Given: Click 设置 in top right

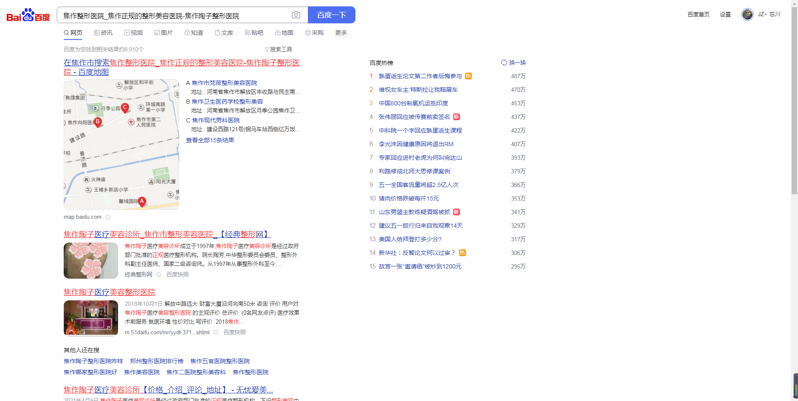Looking at the screenshot, I should pyautogui.click(x=725, y=15).
